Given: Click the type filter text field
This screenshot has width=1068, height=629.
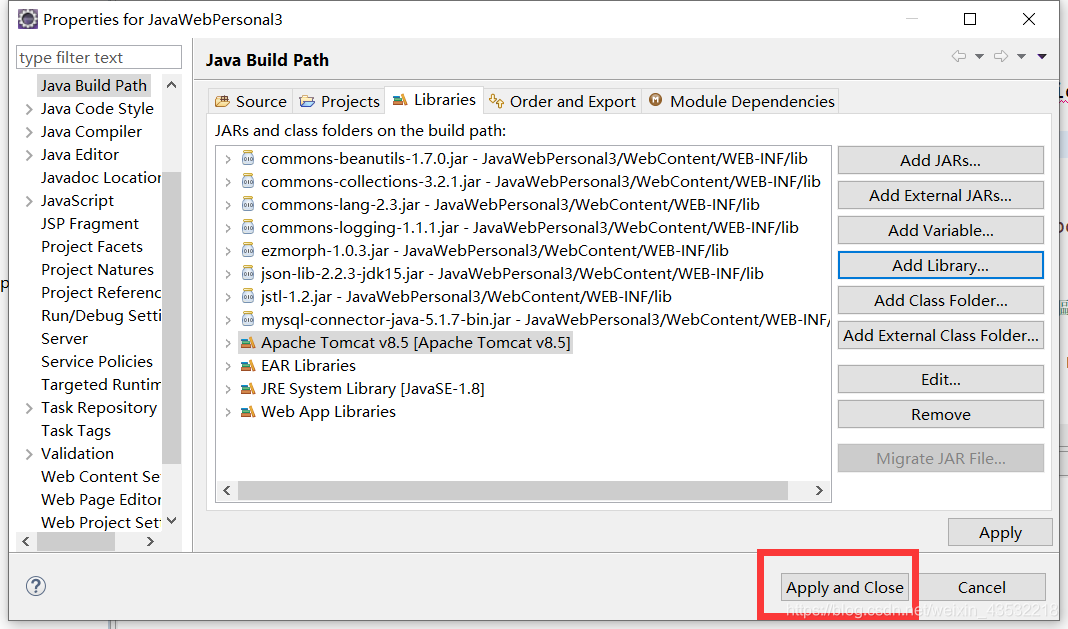Looking at the screenshot, I should point(97,57).
